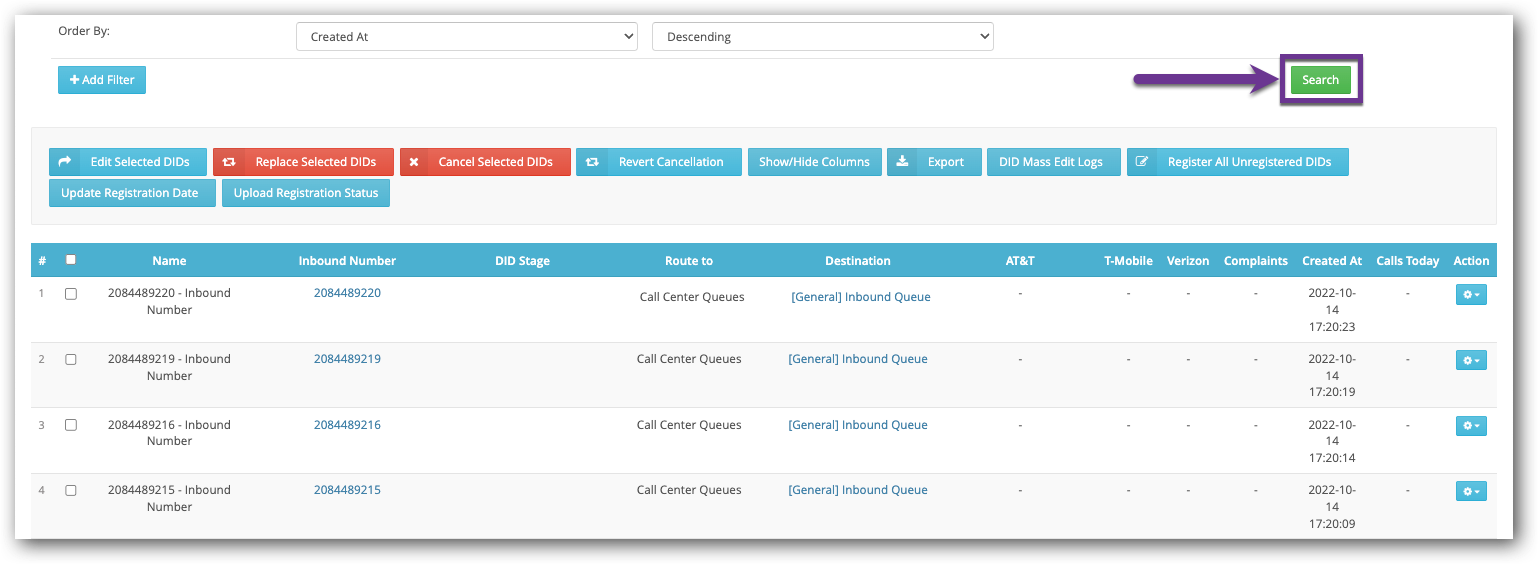The width and height of the screenshot is (1538, 564).
Task: Click the name '2084489220 - Inbound Number'
Action: 169,301
